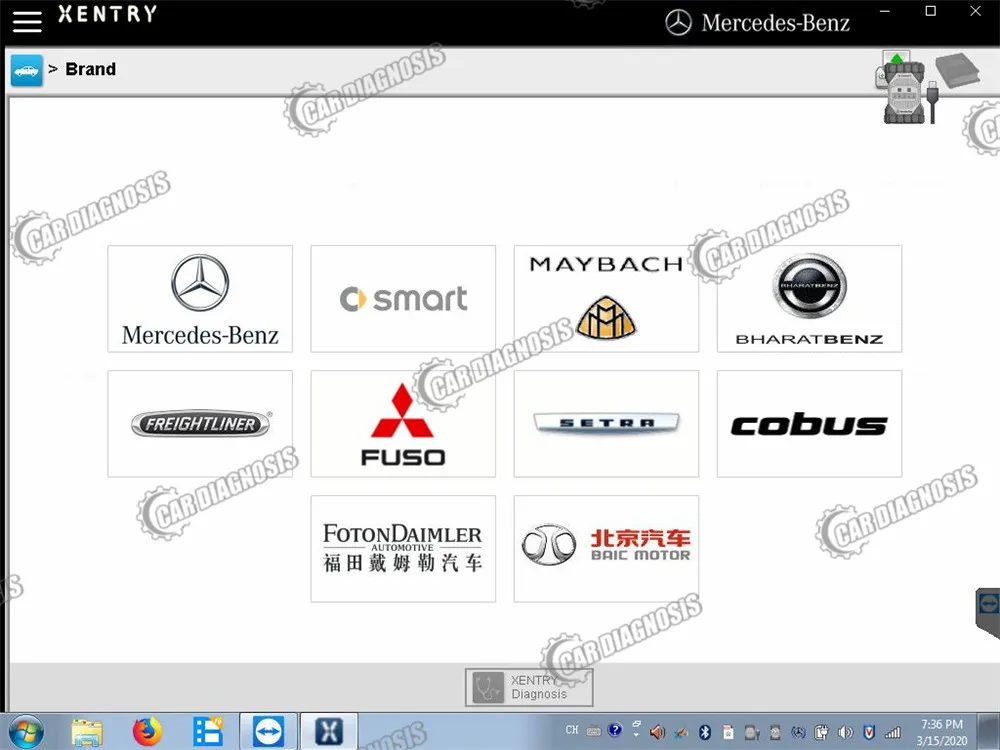Select the Mercedes-Benz brand tile

200,298
